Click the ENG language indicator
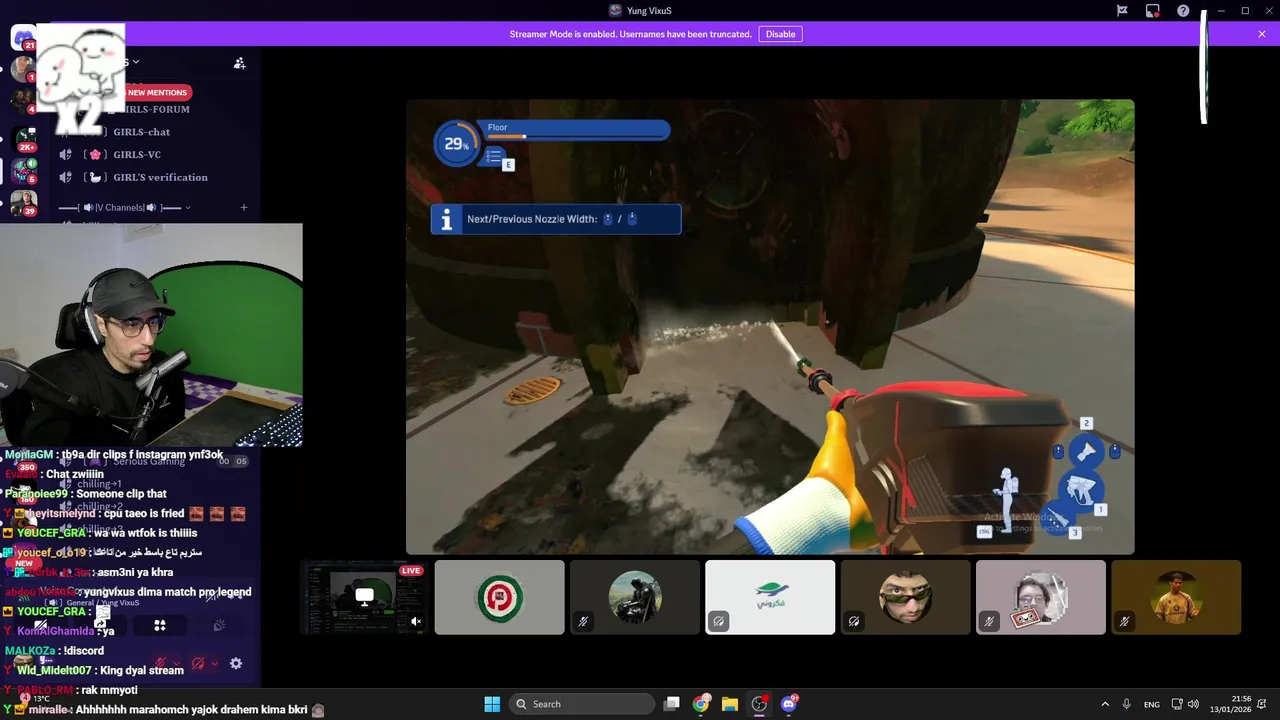This screenshot has height=720, width=1280. click(1152, 704)
